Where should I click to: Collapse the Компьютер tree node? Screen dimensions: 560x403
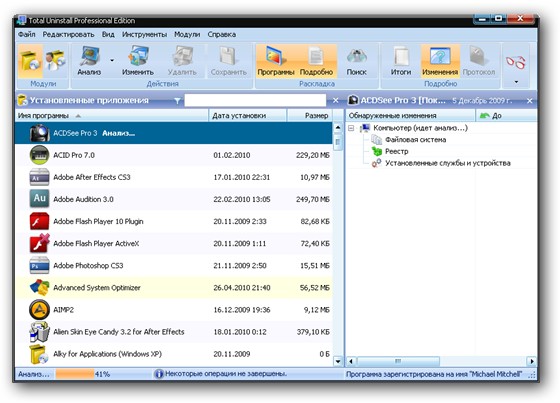point(351,128)
